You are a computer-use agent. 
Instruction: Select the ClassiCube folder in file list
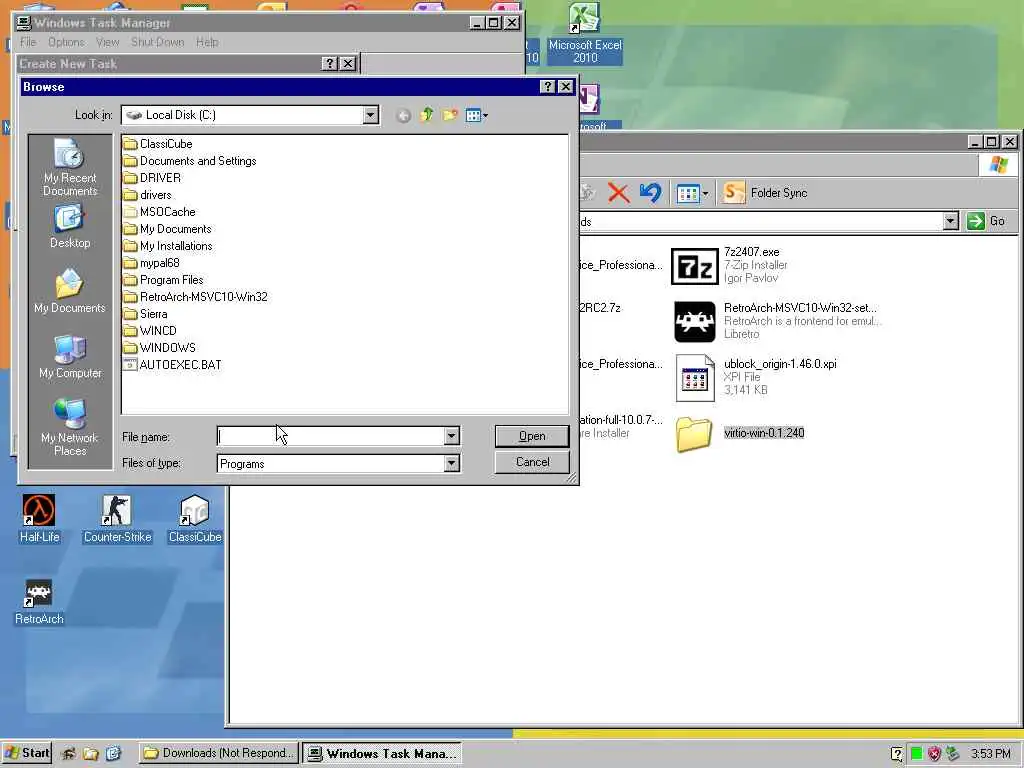[157, 144]
